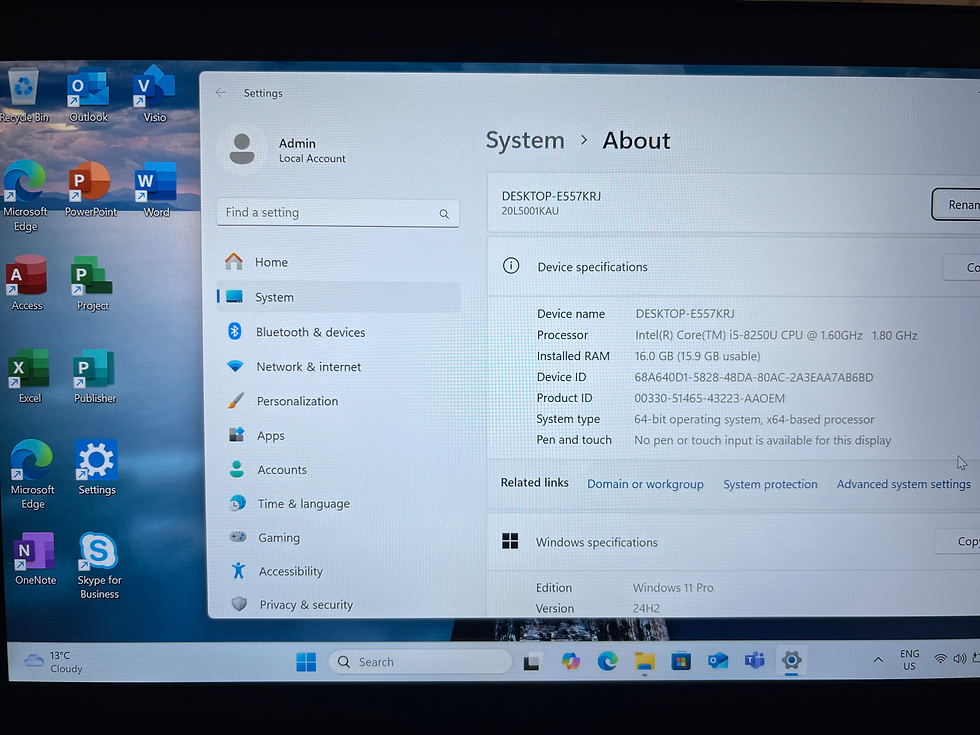980x735 pixels.
Task: Open the Advanced system settings link
Action: point(903,484)
